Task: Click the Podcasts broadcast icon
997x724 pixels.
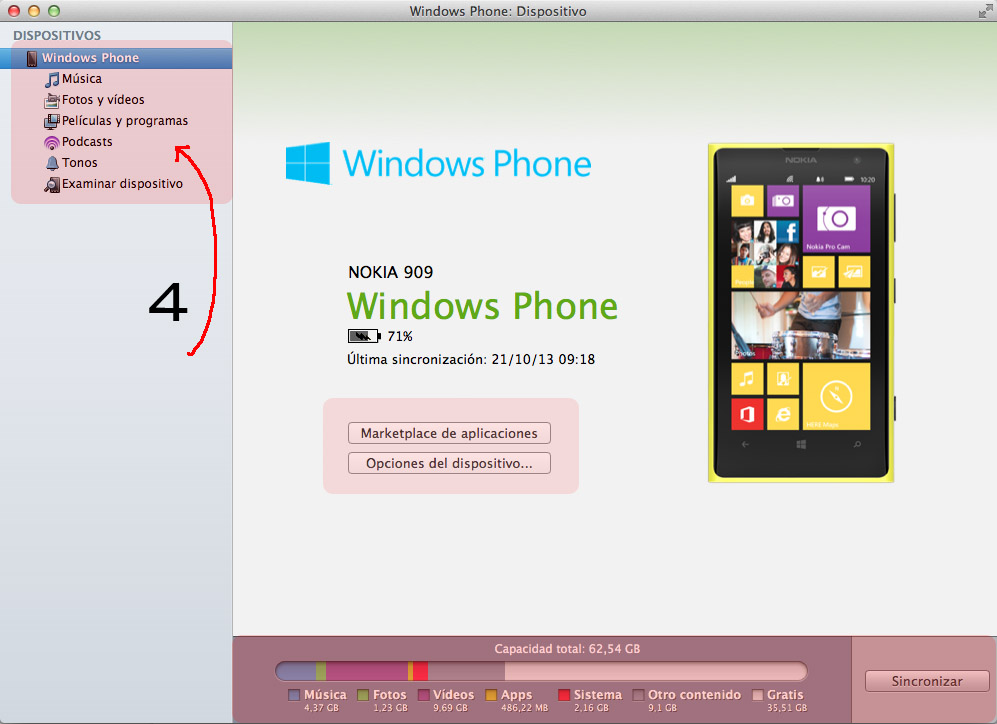Action: click(x=52, y=142)
